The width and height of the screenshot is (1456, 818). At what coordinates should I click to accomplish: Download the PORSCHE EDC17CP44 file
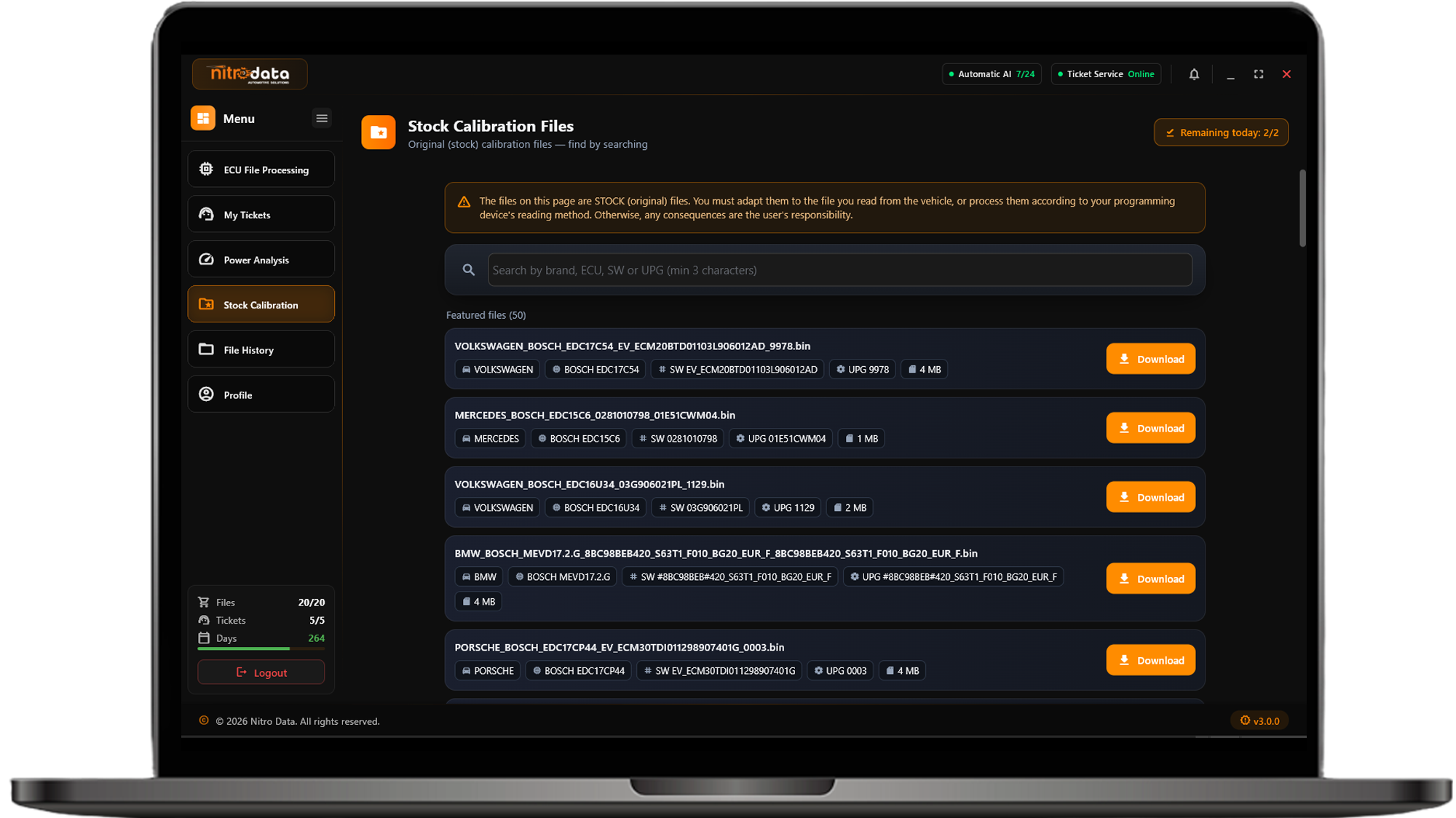pyautogui.click(x=1151, y=660)
